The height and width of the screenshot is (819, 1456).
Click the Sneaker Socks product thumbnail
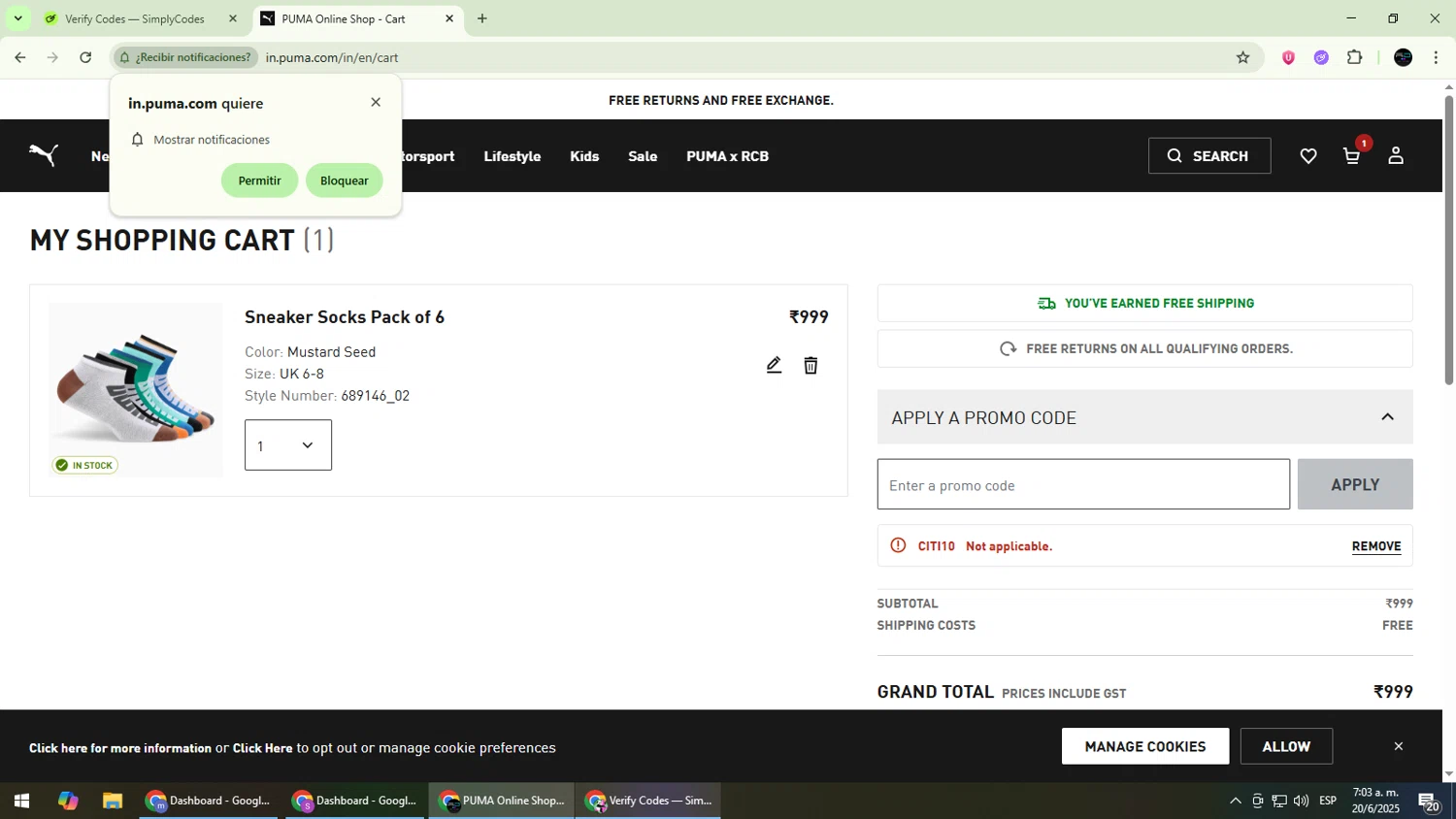(x=136, y=390)
